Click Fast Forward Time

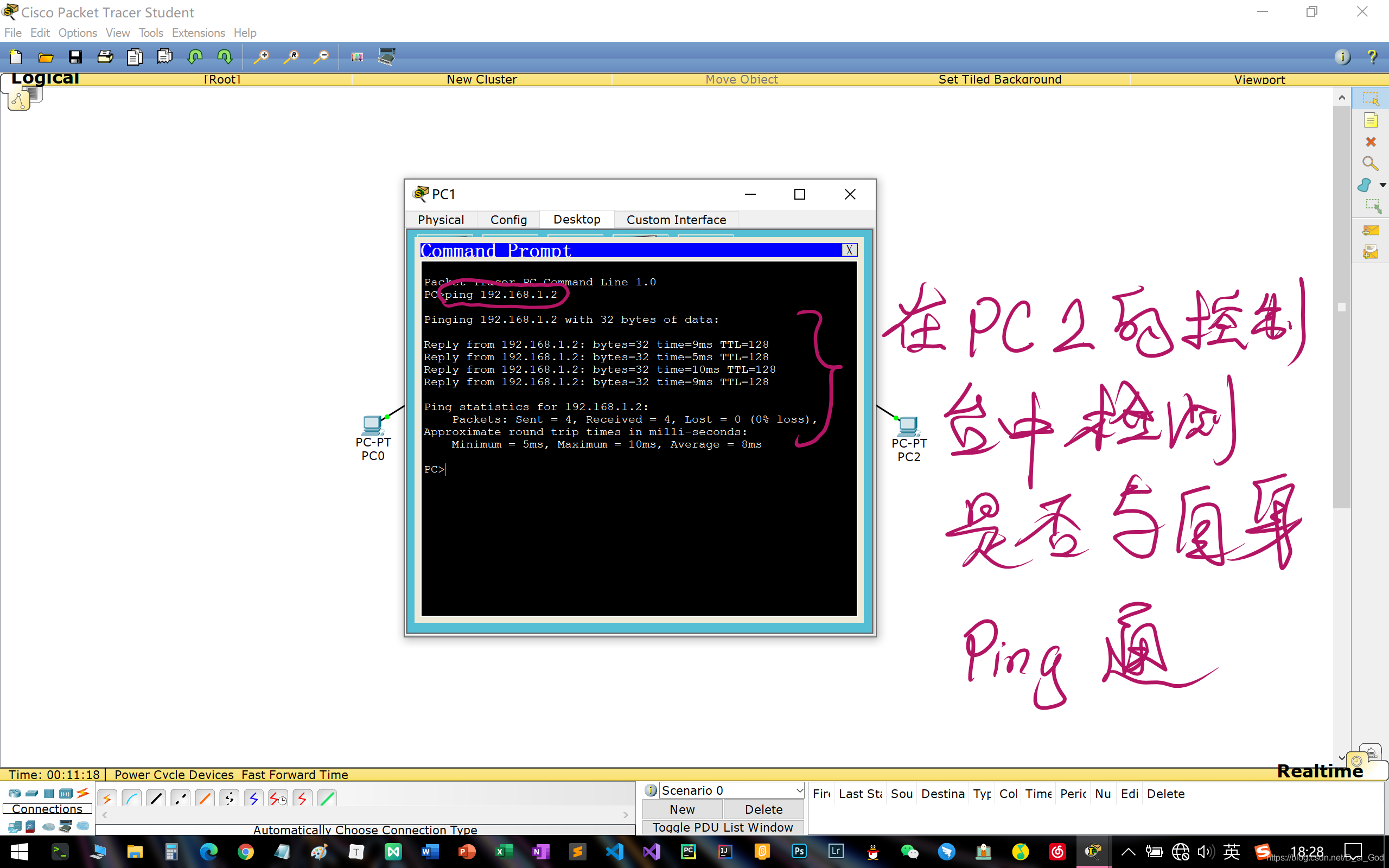click(x=295, y=775)
